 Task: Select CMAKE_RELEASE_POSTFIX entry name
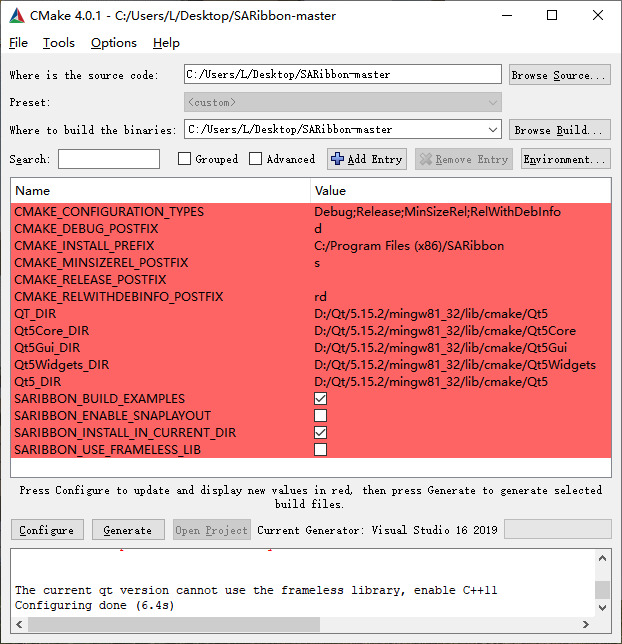pyautogui.click(x=90, y=280)
